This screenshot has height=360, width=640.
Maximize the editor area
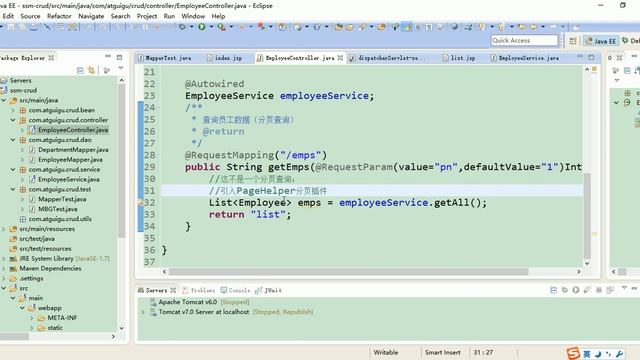(x=591, y=57)
